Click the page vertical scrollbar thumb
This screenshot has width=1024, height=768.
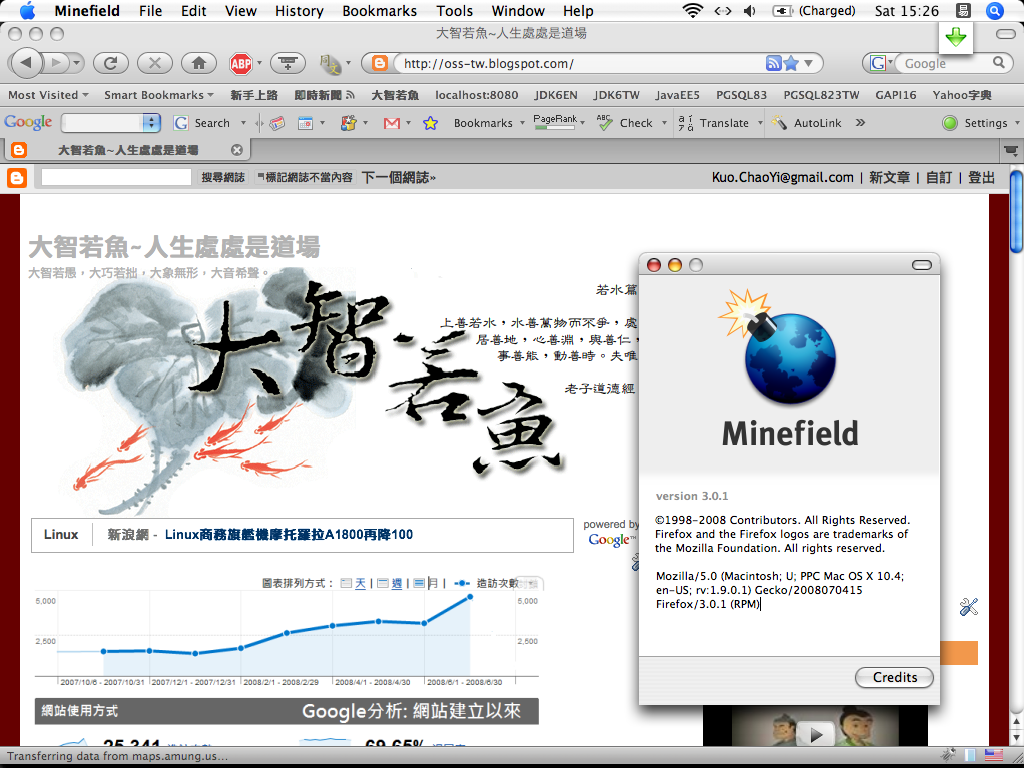click(1016, 211)
